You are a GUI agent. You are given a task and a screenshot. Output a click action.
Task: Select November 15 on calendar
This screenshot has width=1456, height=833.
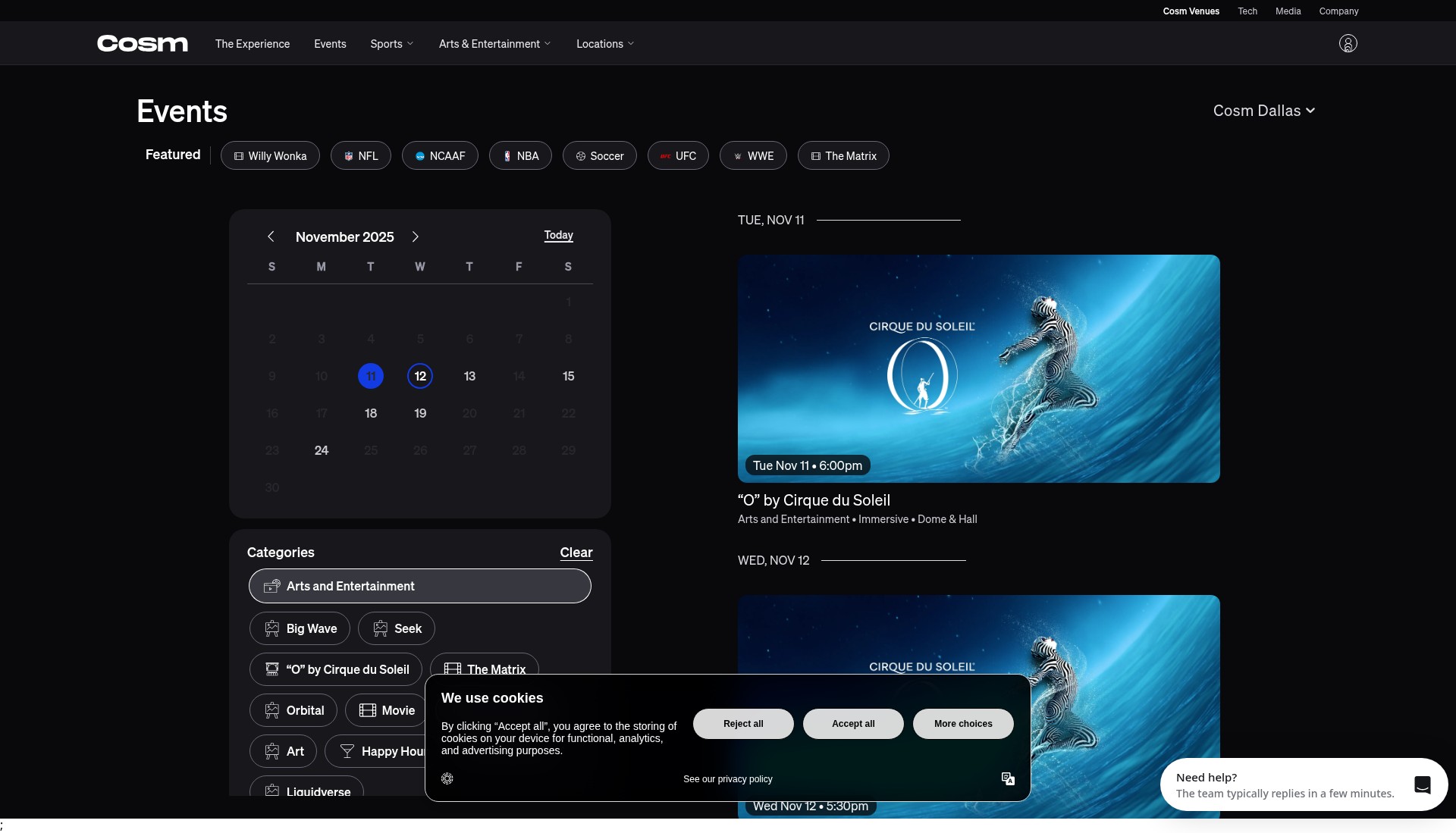[568, 376]
